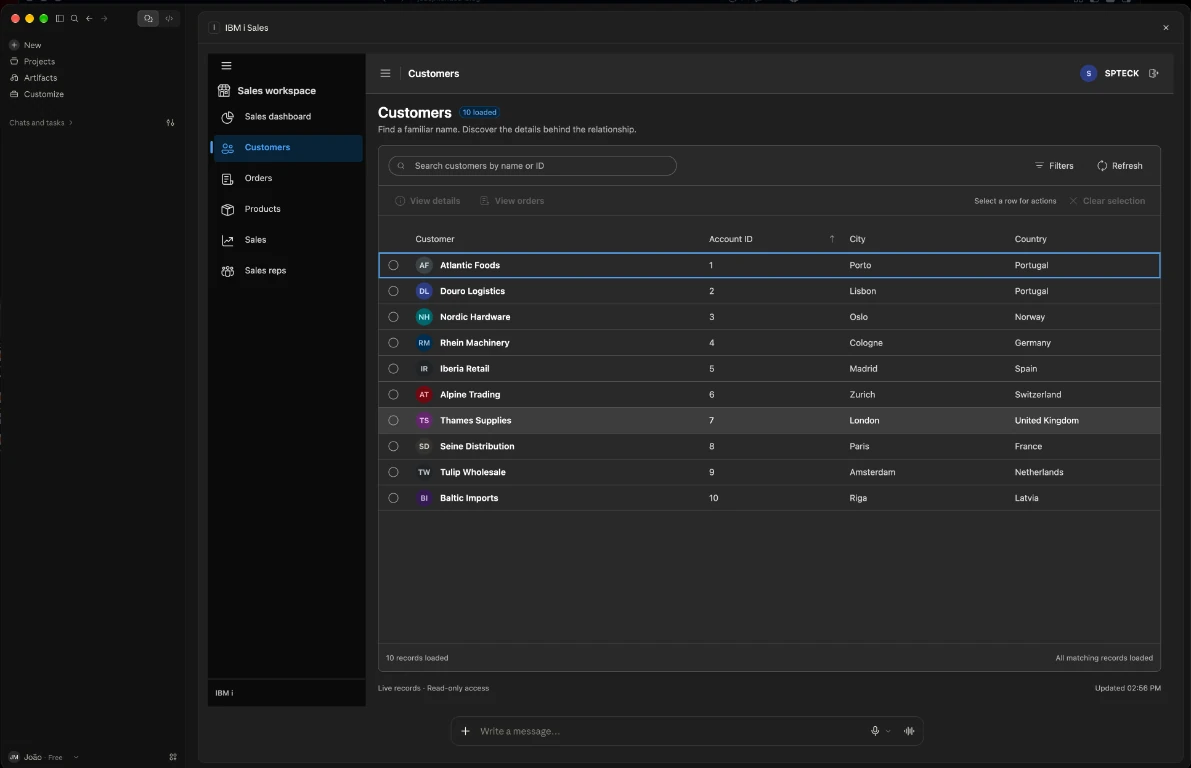
Task: Select the Iberia Retail radio button
Action: click(393, 368)
